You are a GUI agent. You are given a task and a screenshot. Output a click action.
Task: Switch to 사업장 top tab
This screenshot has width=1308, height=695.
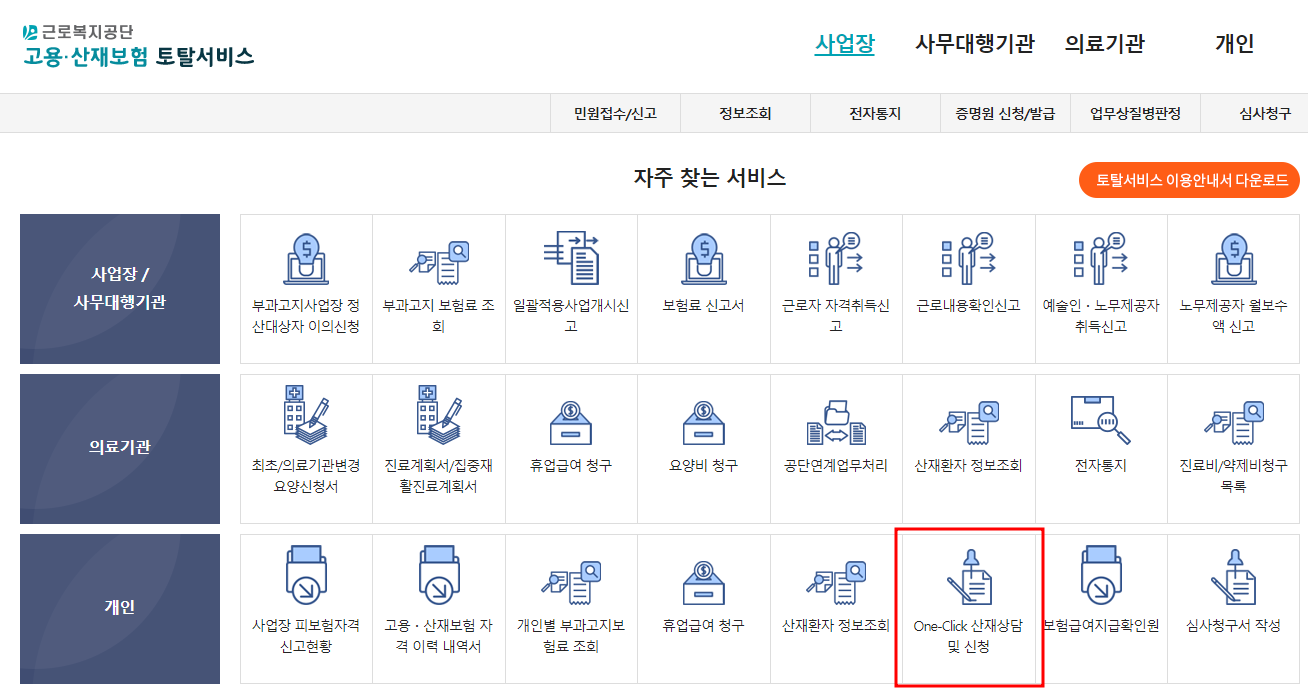click(844, 44)
